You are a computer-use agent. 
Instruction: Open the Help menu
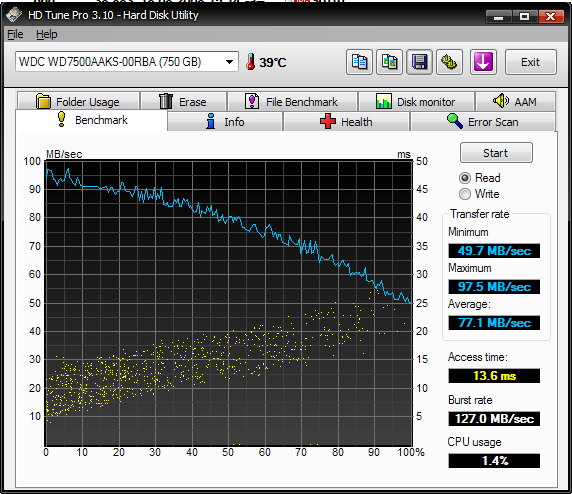(47, 34)
